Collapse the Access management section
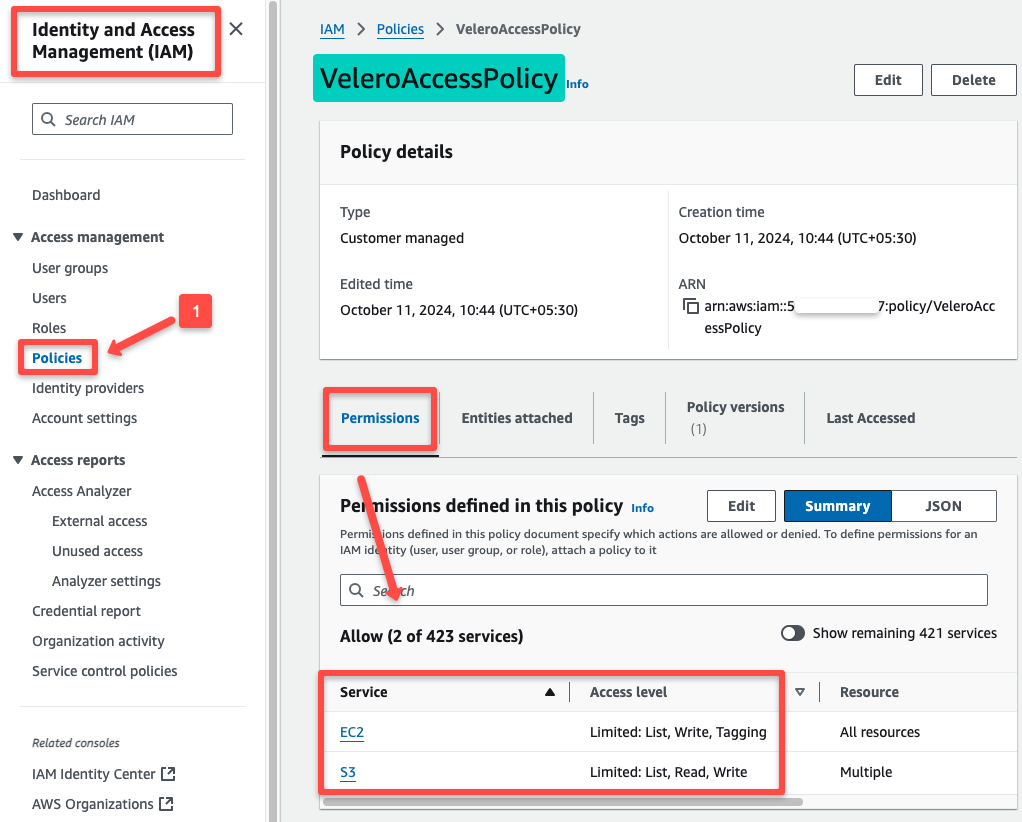The width and height of the screenshot is (1022, 822). [18, 237]
